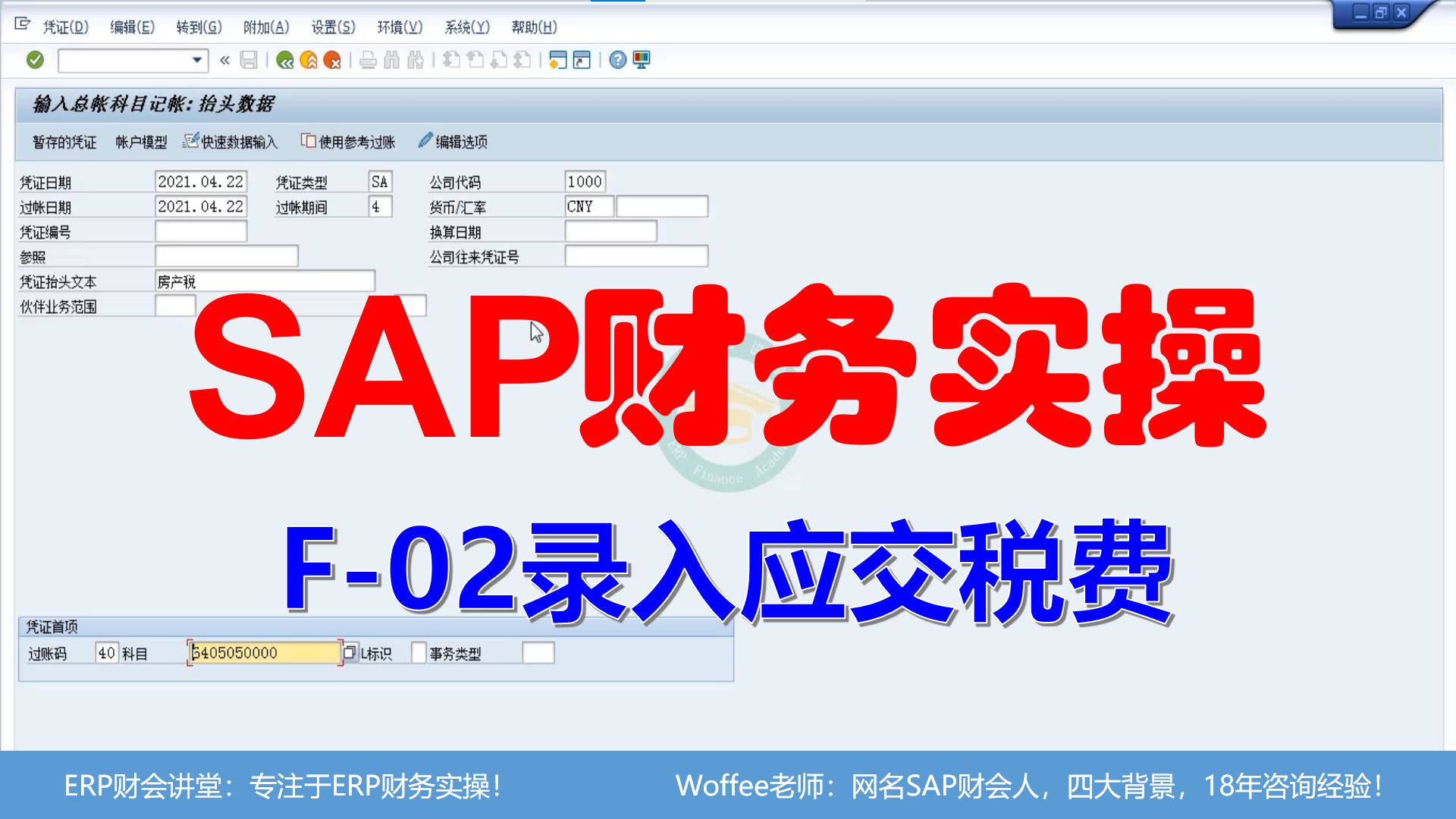Click the Save diskette icon
The height and width of the screenshot is (819, 1456).
click(249, 60)
